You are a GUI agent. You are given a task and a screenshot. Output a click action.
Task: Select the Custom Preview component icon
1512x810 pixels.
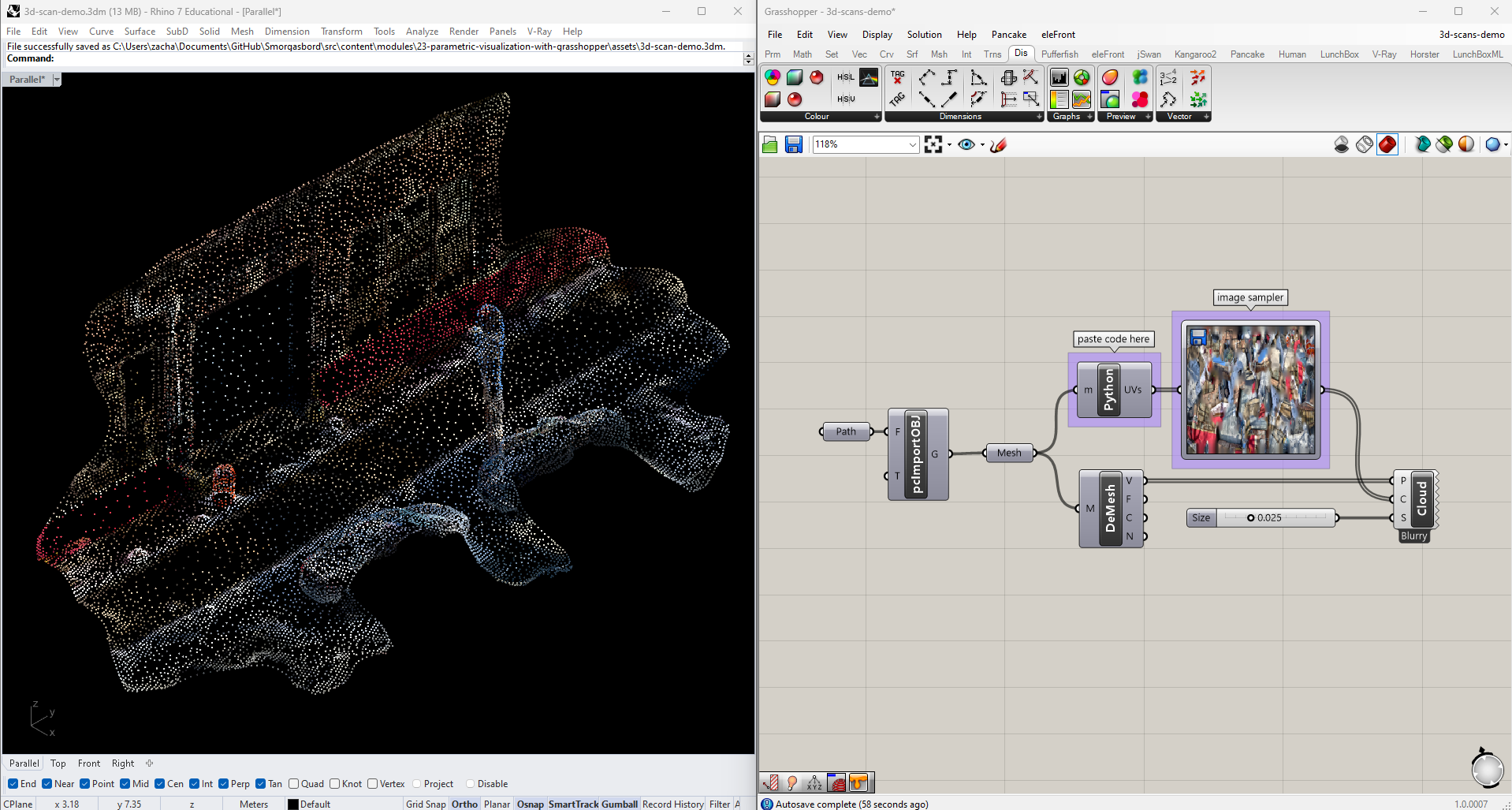(x=1110, y=77)
